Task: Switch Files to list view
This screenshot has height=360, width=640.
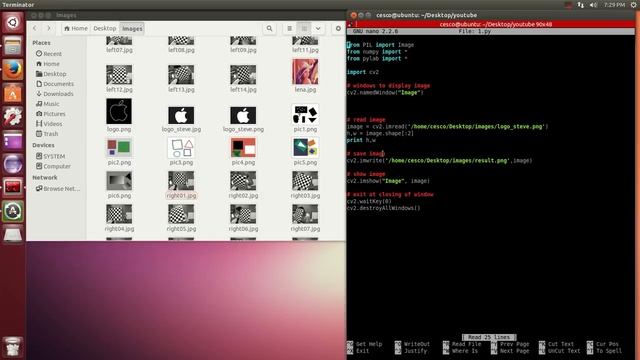Action: pyautogui.click(x=289, y=29)
